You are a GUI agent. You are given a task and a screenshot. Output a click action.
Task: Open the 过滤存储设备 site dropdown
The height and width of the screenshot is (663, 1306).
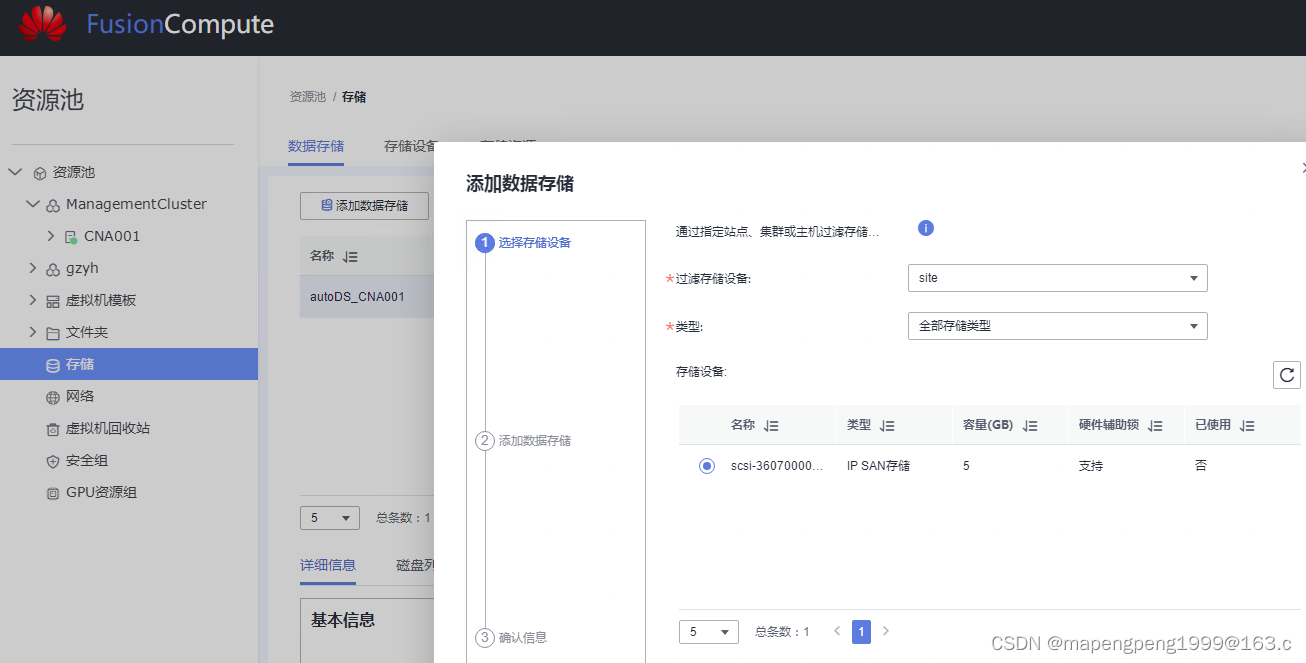coord(1057,278)
